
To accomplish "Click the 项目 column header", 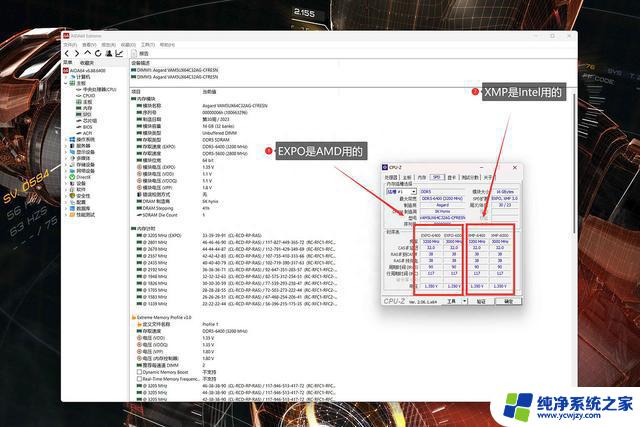I will pos(136,92).
